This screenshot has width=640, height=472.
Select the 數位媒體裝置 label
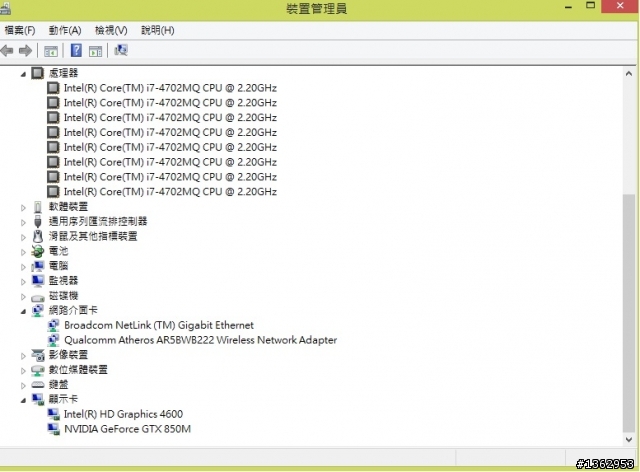coord(78,370)
